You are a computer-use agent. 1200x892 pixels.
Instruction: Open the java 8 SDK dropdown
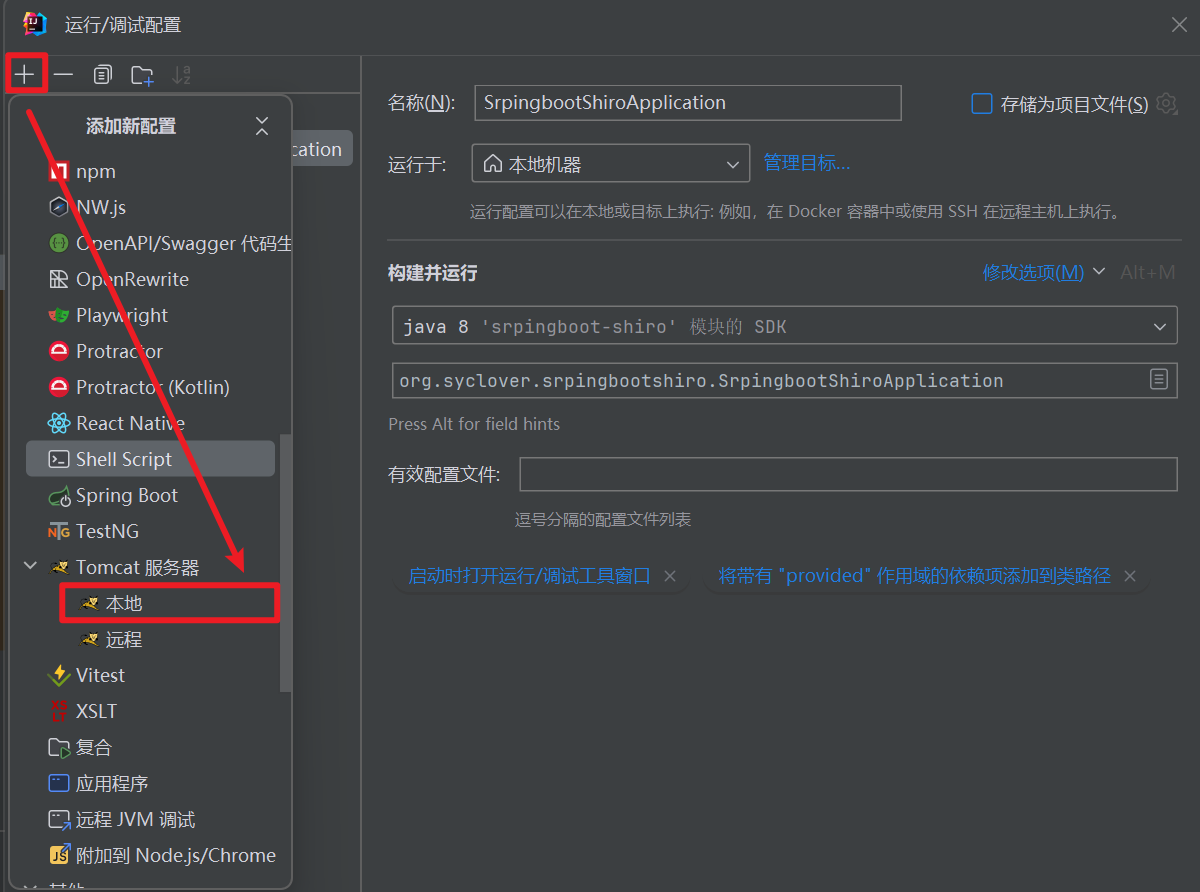[x=785, y=326]
